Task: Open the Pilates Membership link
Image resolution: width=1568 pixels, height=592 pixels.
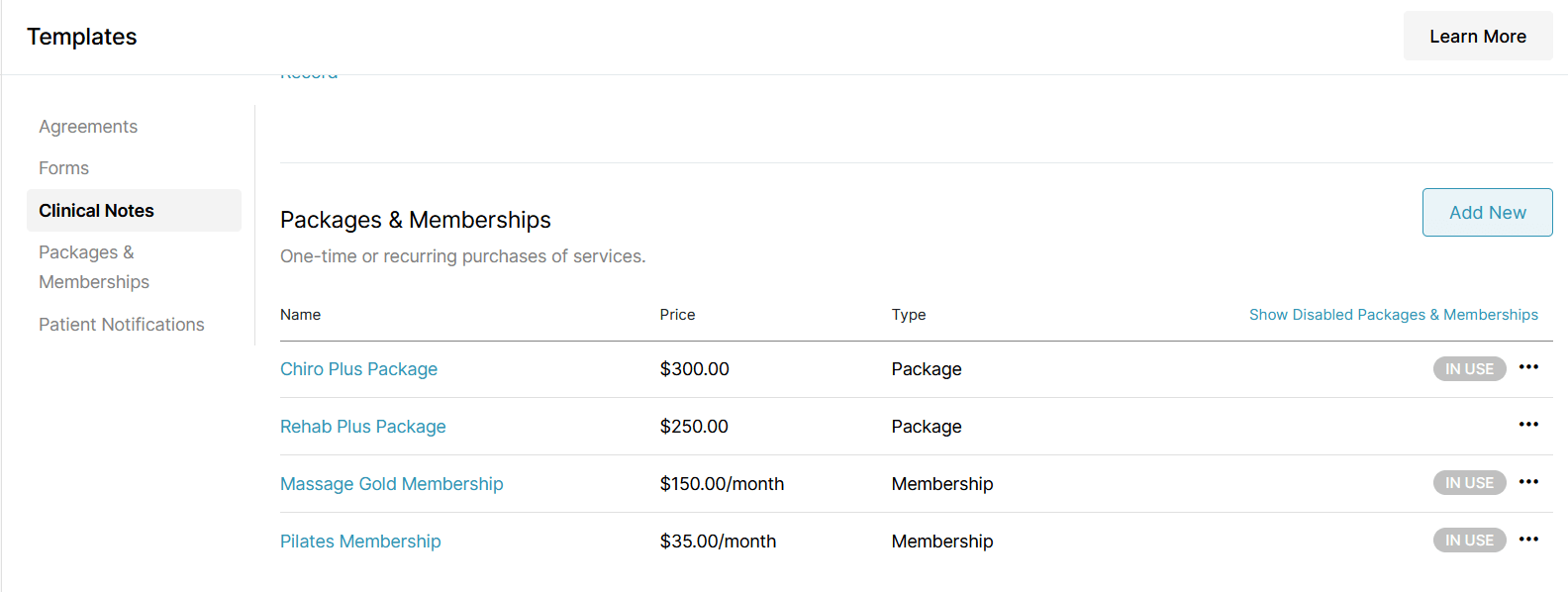Action: (x=360, y=542)
